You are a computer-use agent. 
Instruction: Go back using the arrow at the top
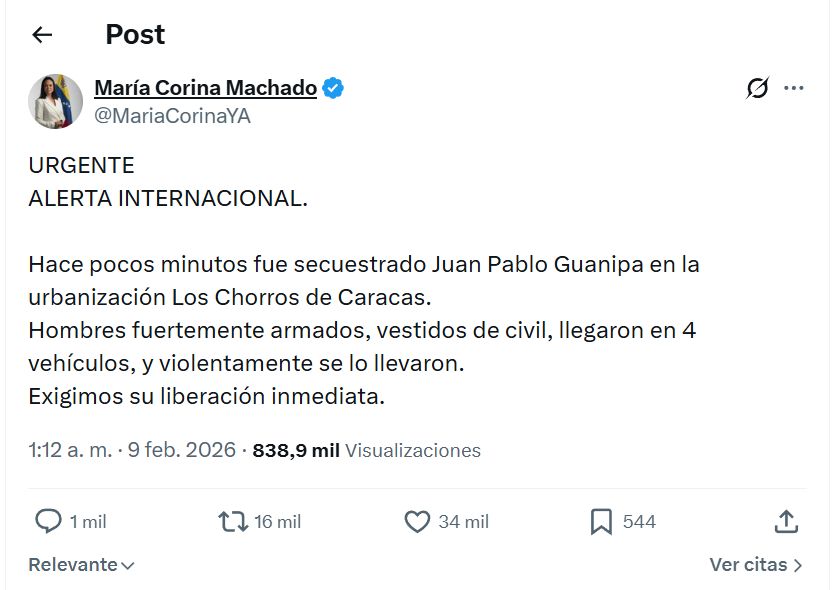point(40,33)
